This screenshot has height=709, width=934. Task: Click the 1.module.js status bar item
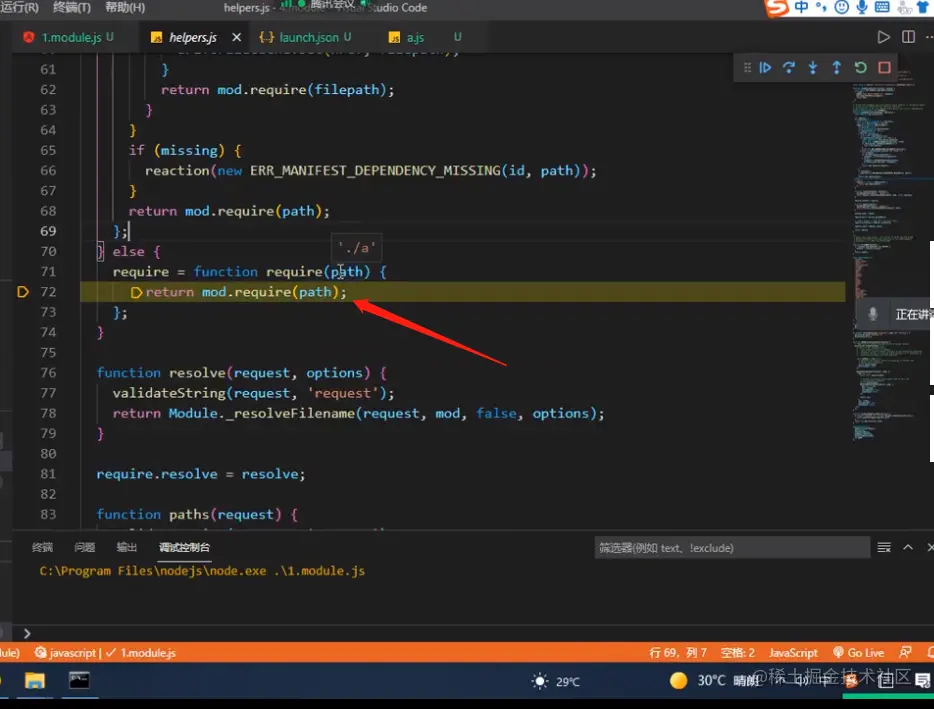141,653
